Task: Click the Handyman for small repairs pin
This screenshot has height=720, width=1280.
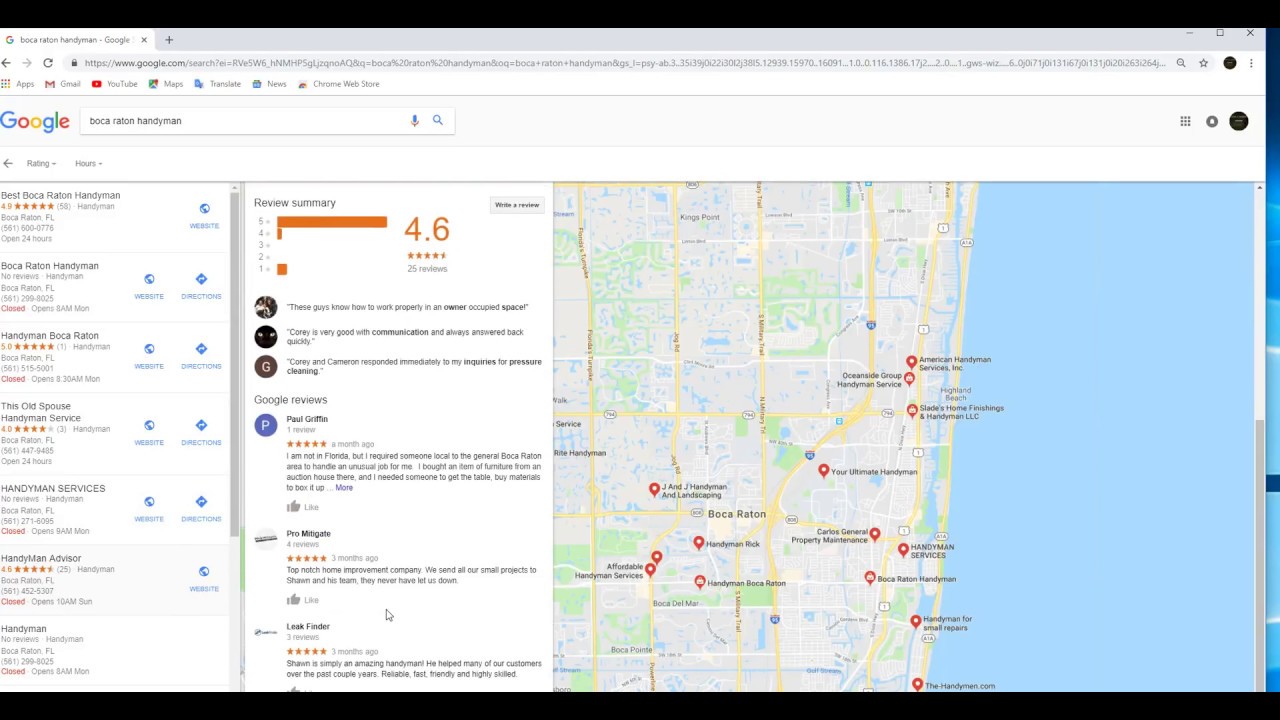Action: (916, 621)
